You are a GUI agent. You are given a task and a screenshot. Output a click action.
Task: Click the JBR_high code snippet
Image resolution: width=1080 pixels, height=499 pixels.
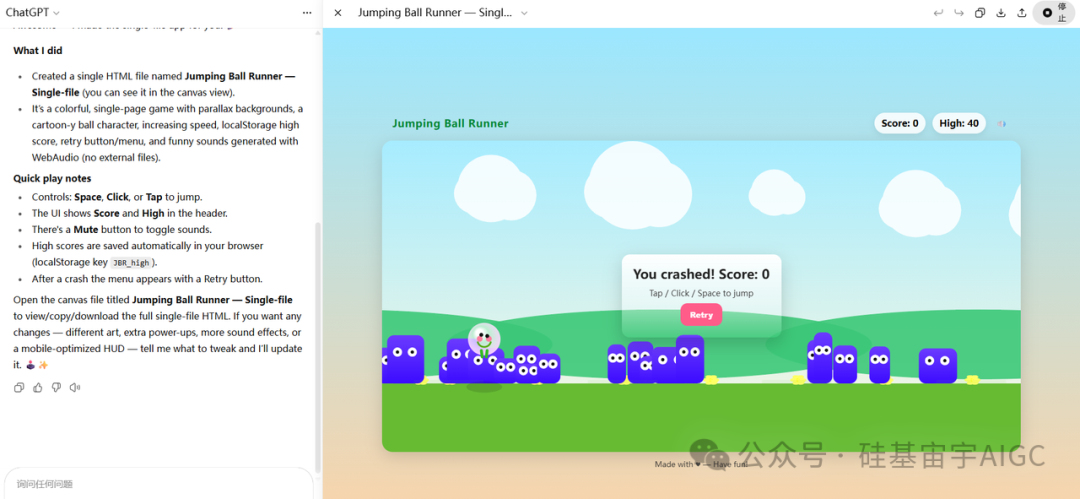click(x=132, y=263)
